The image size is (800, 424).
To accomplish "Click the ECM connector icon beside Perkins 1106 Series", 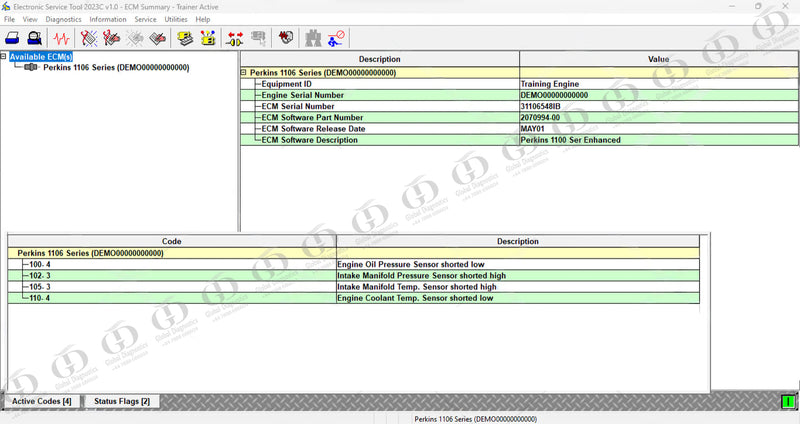I will (31, 67).
